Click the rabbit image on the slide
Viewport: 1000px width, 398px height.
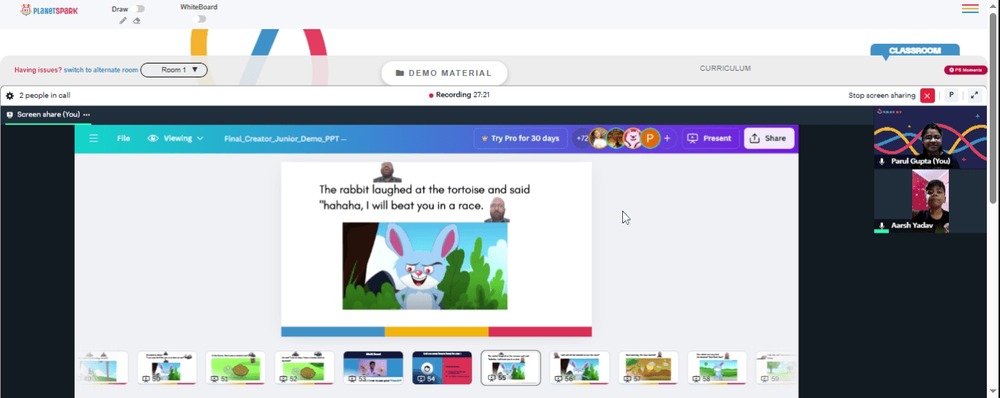point(425,266)
